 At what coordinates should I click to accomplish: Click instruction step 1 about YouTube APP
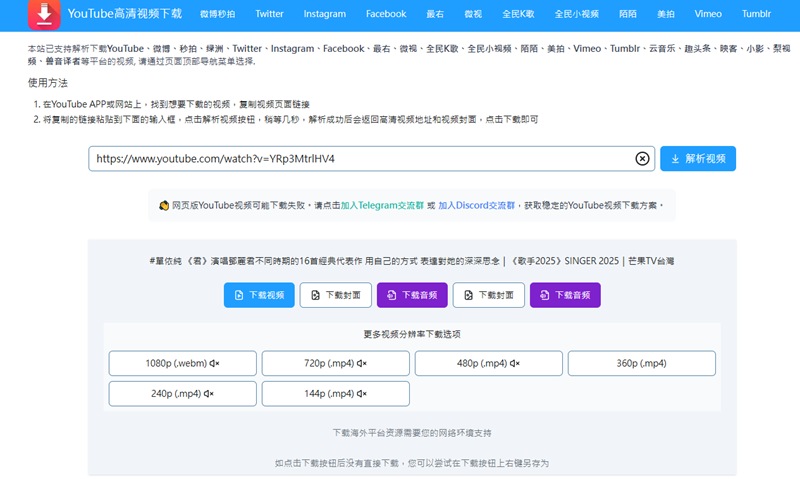click(x=176, y=104)
